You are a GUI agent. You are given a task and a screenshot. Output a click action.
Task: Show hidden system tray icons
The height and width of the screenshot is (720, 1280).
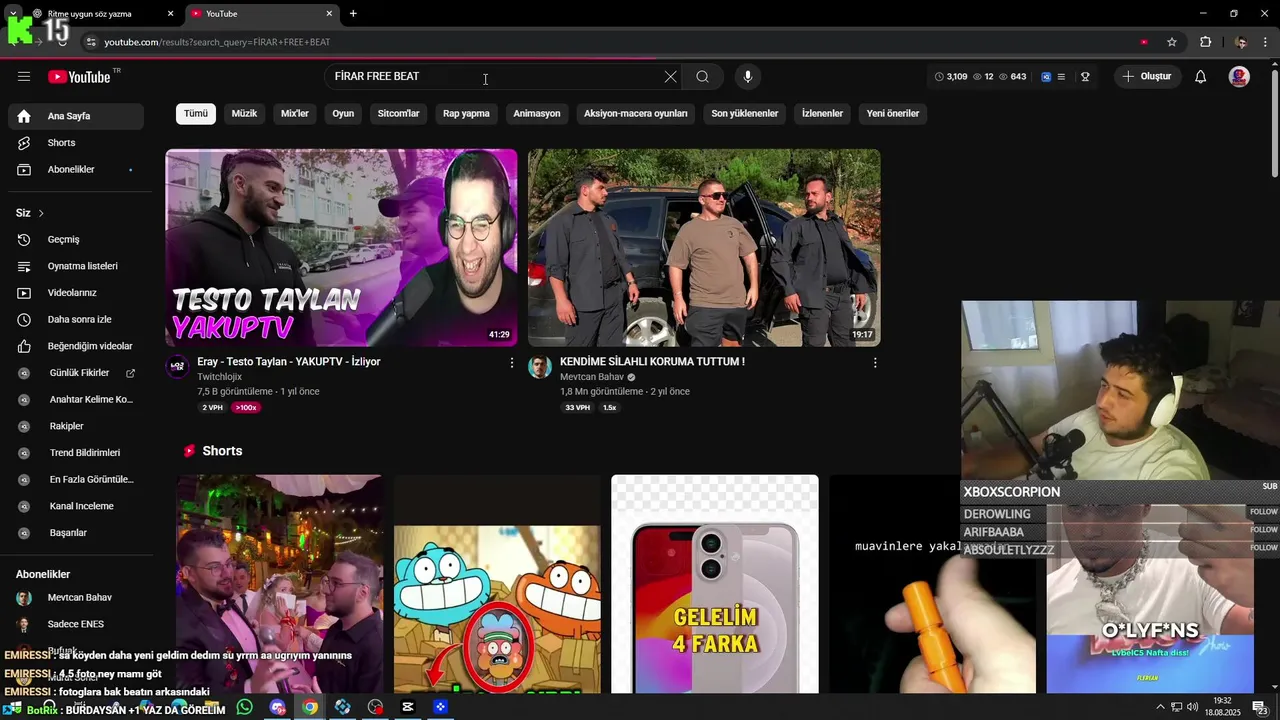pyautogui.click(x=1160, y=707)
